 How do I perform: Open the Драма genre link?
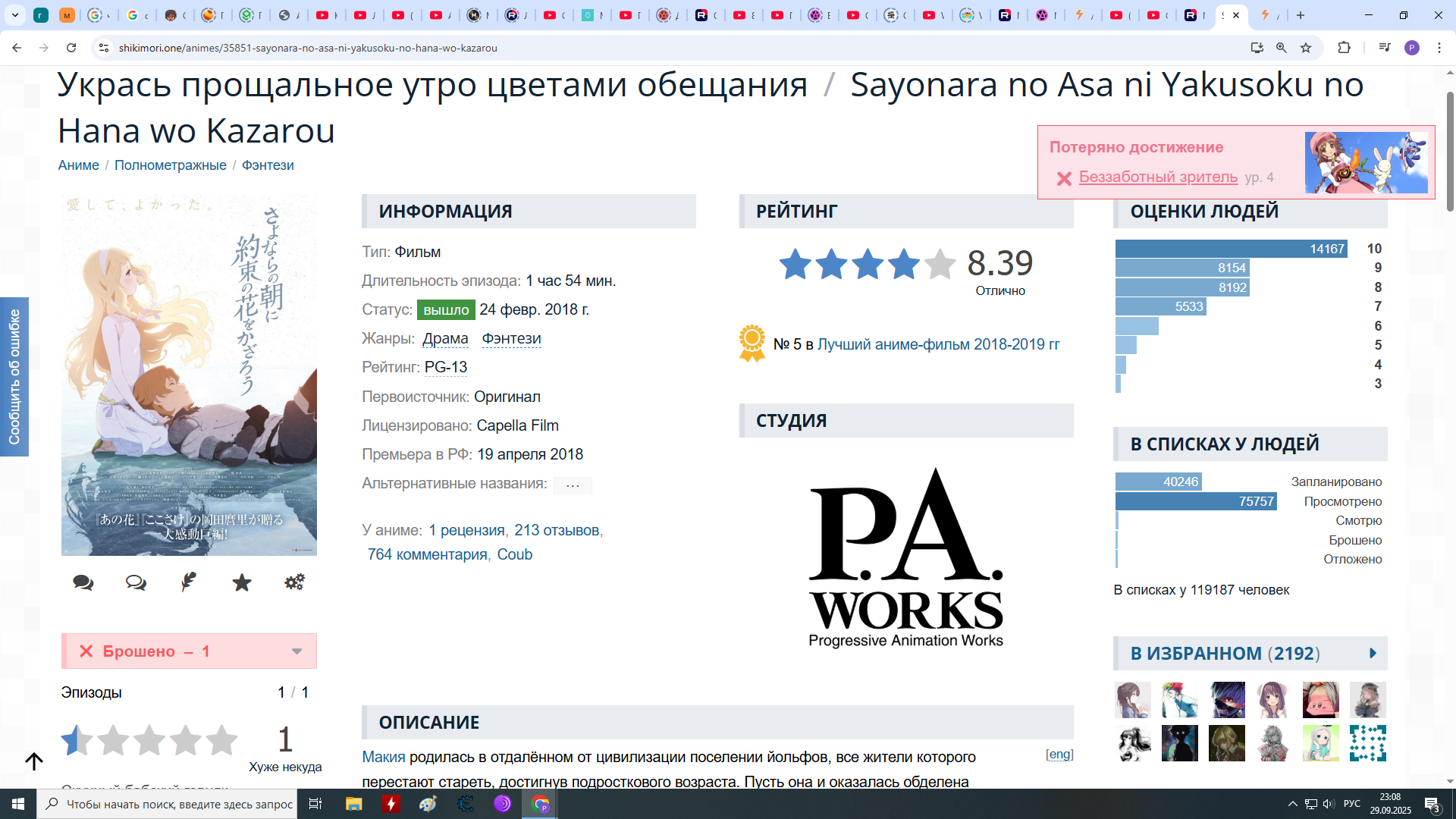point(445,338)
